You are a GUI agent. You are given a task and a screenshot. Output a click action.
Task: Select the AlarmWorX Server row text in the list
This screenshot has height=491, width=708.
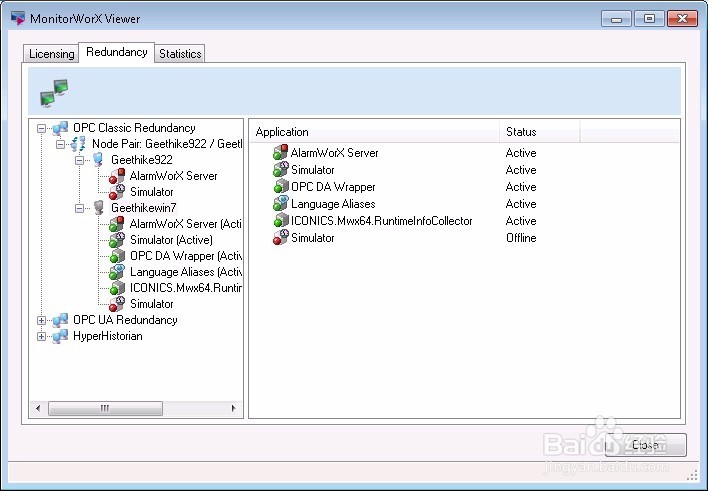click(335, 153)
